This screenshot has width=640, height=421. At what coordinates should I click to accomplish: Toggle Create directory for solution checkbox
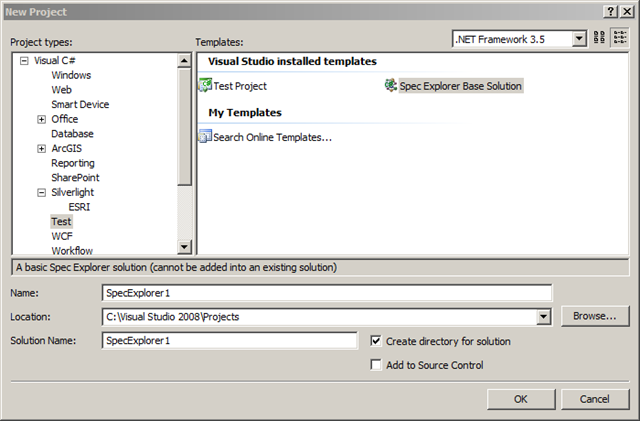click(376, 341)
